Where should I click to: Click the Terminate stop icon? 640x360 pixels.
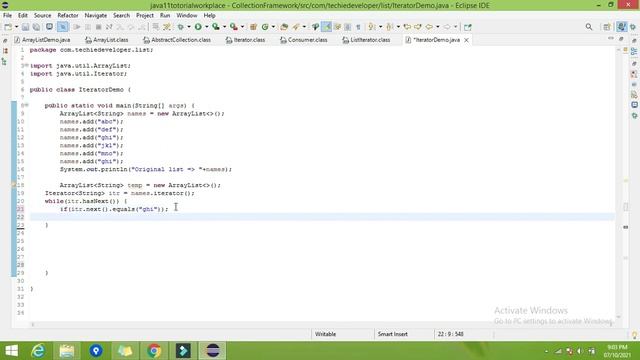(98, 27)
